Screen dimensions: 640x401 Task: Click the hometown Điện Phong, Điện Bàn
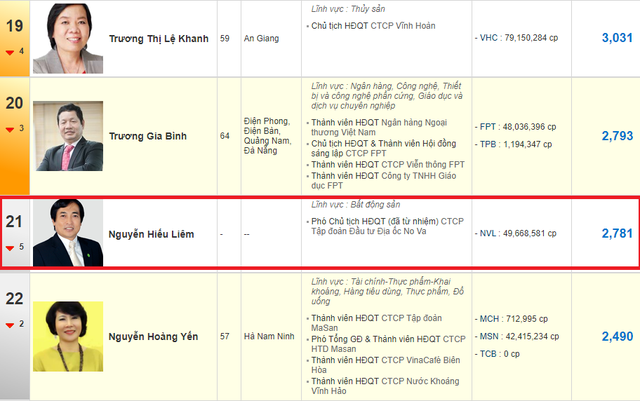(x=267, y=126)
